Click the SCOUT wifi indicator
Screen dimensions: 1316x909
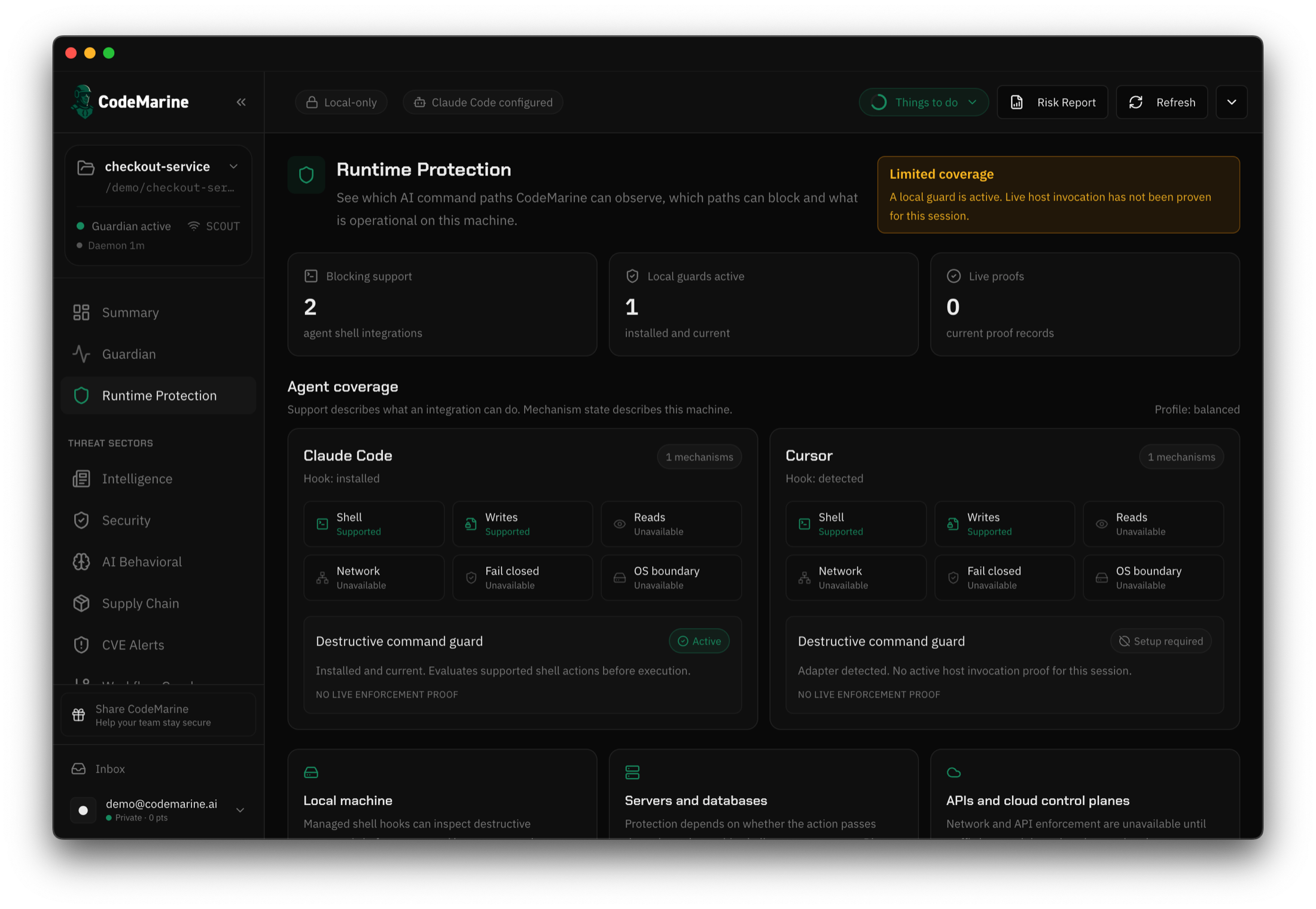[x=214, y=226]
